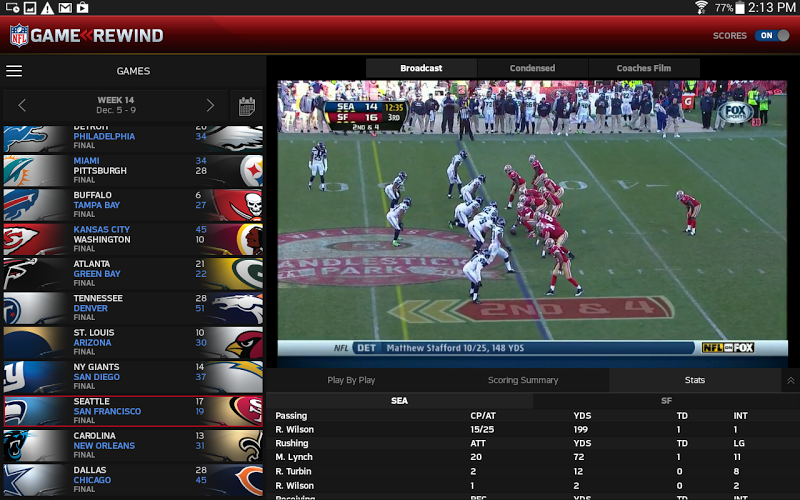Select Carolina vs New Orleans game

coord(133,445)
